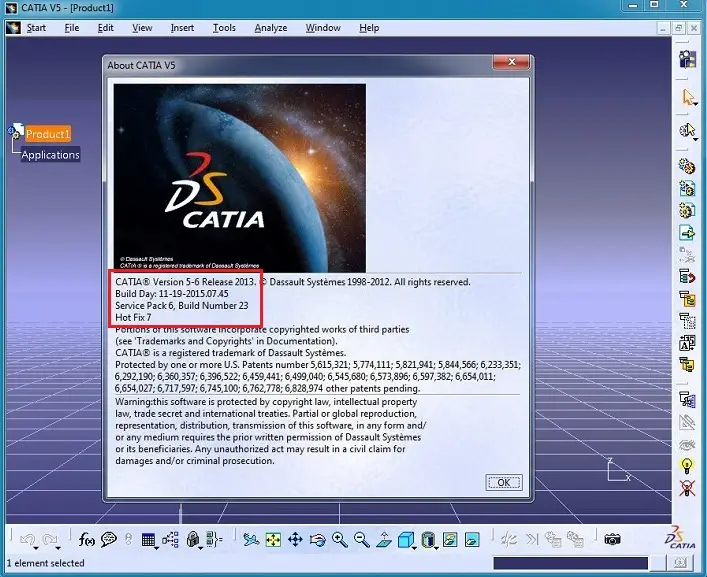Viewport: 707px width, 577px height.
Task: Click the Isometric View cube icon
Action: pyautogui.click(x=405, y=540)
